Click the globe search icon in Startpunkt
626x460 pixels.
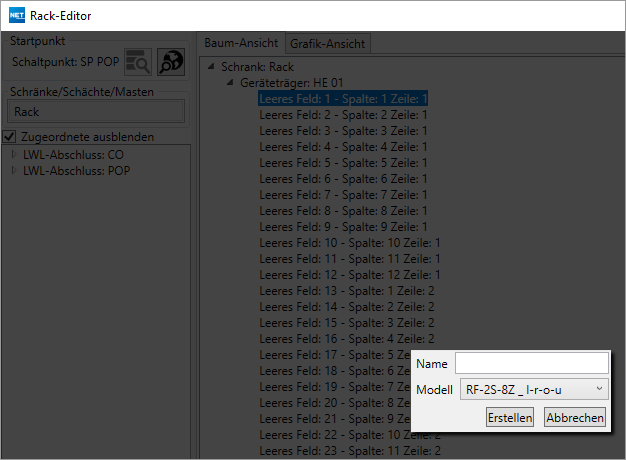(x=171, y=62)
